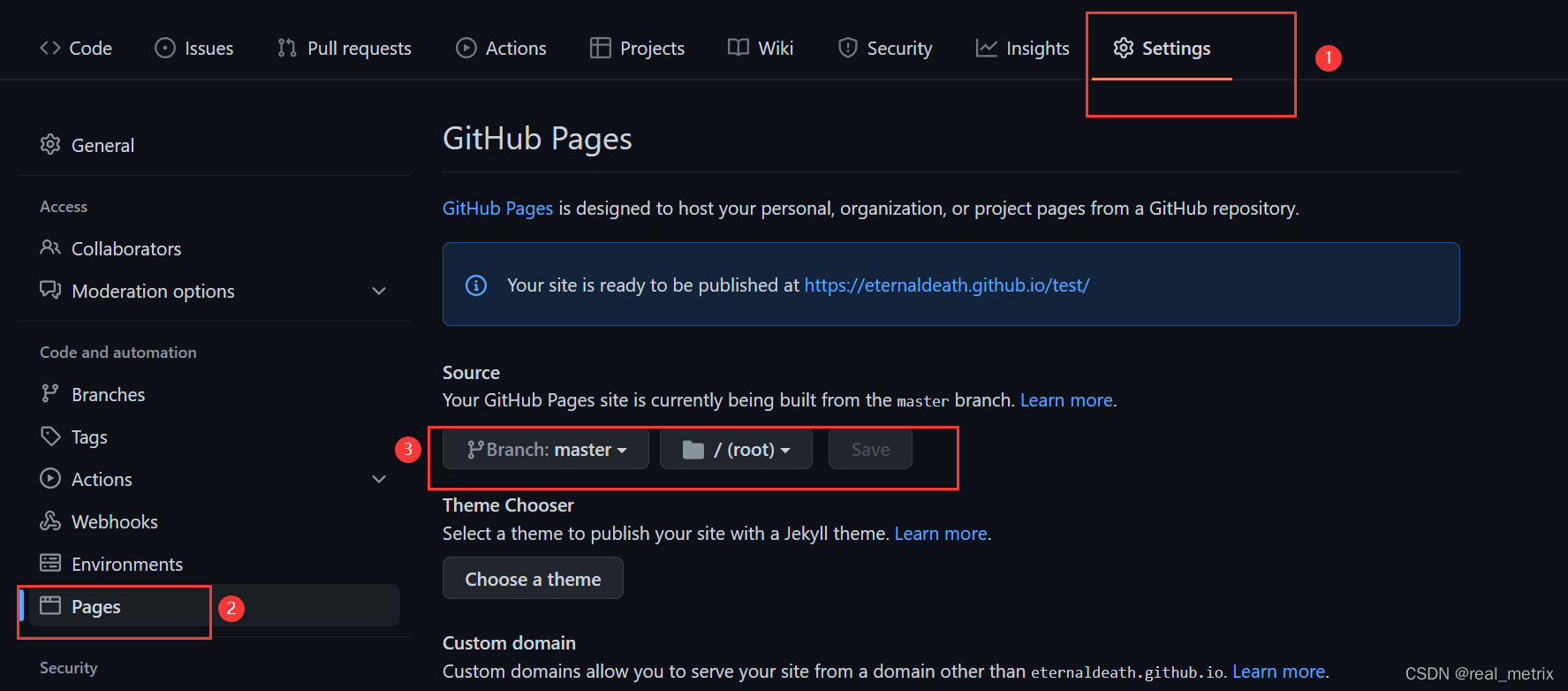Click the Security shield icon in top navigation
This screenshot has height=691, width=1568.
[x=848, y=48]
